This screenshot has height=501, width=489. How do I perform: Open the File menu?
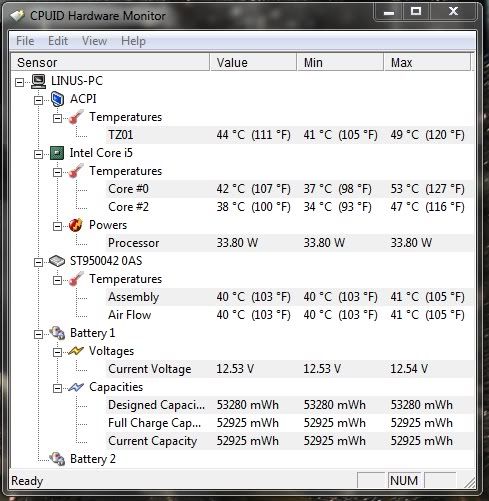pos(25,41)
